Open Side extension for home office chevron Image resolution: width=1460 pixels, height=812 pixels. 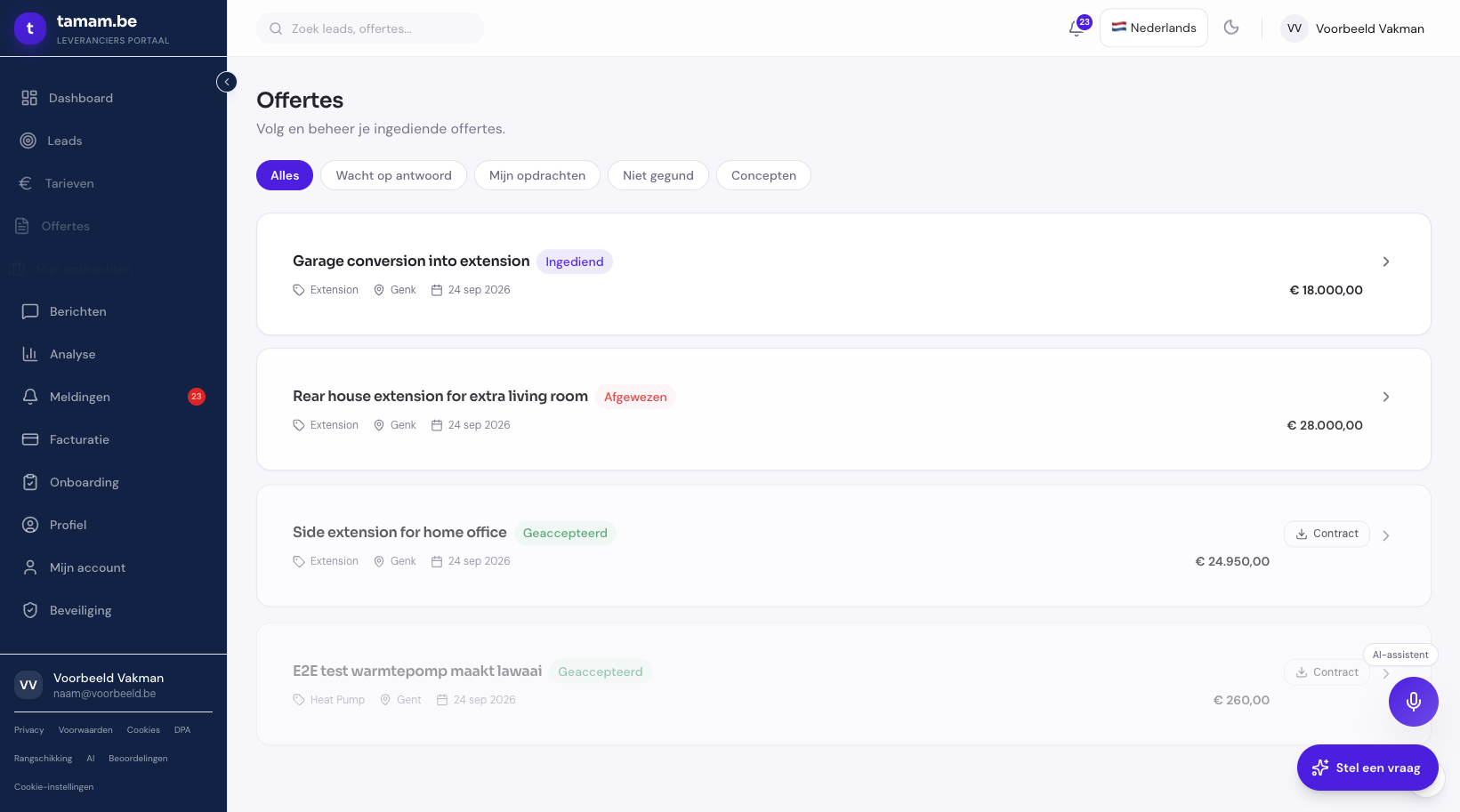pyautogui.click(x=1385, y=535)
